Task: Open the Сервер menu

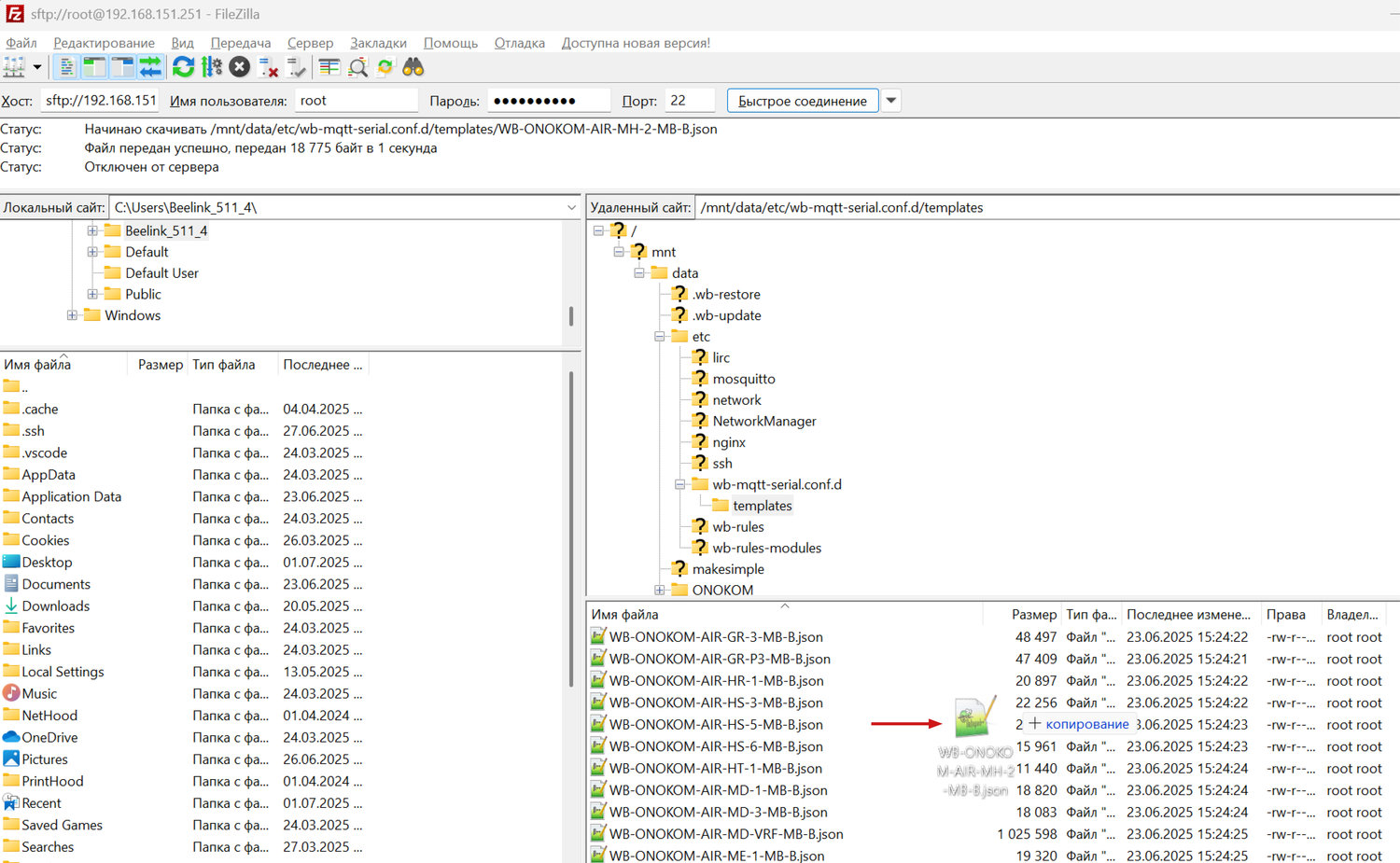Action: pyautogui.click(x=310, y=43)
